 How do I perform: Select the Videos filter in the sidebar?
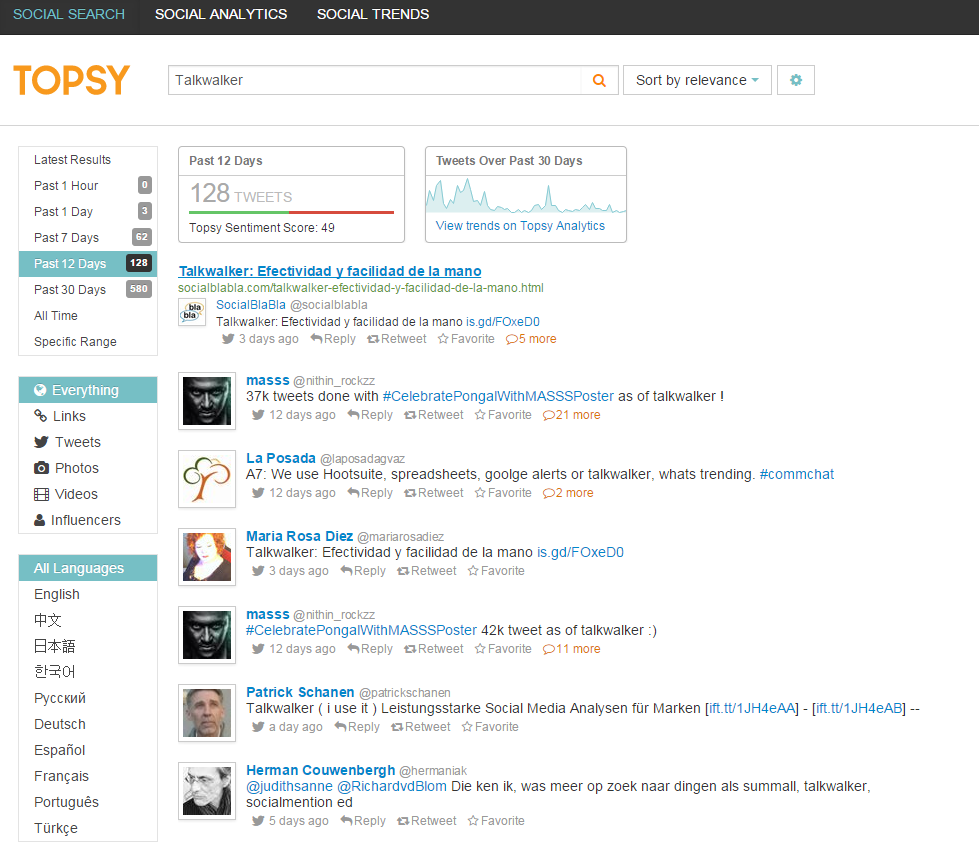(88, 494)
